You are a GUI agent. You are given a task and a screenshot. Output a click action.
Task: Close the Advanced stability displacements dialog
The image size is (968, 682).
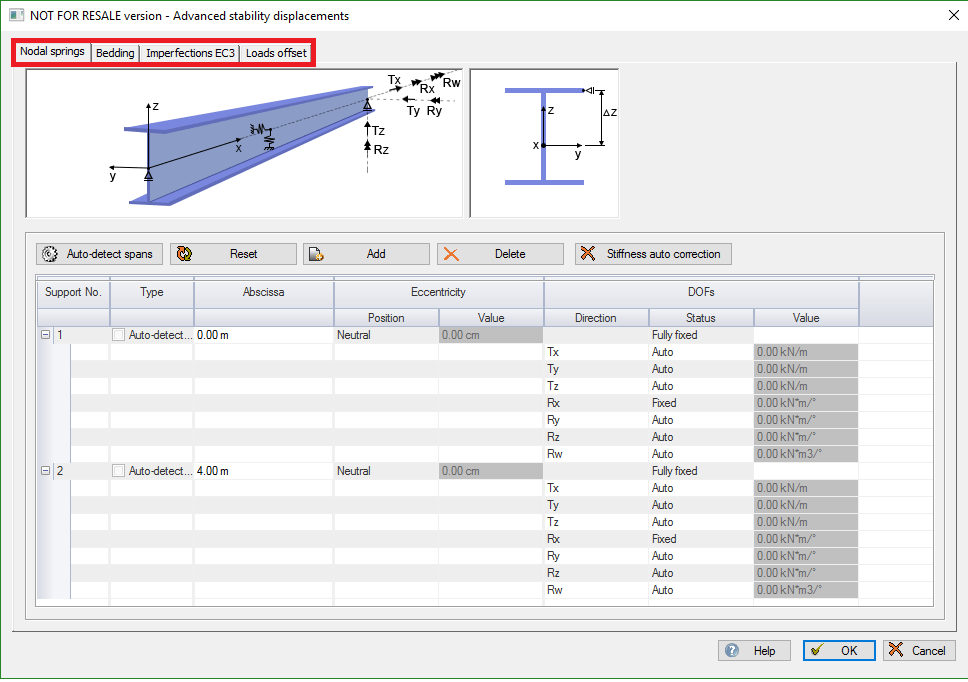click(951, 15)
